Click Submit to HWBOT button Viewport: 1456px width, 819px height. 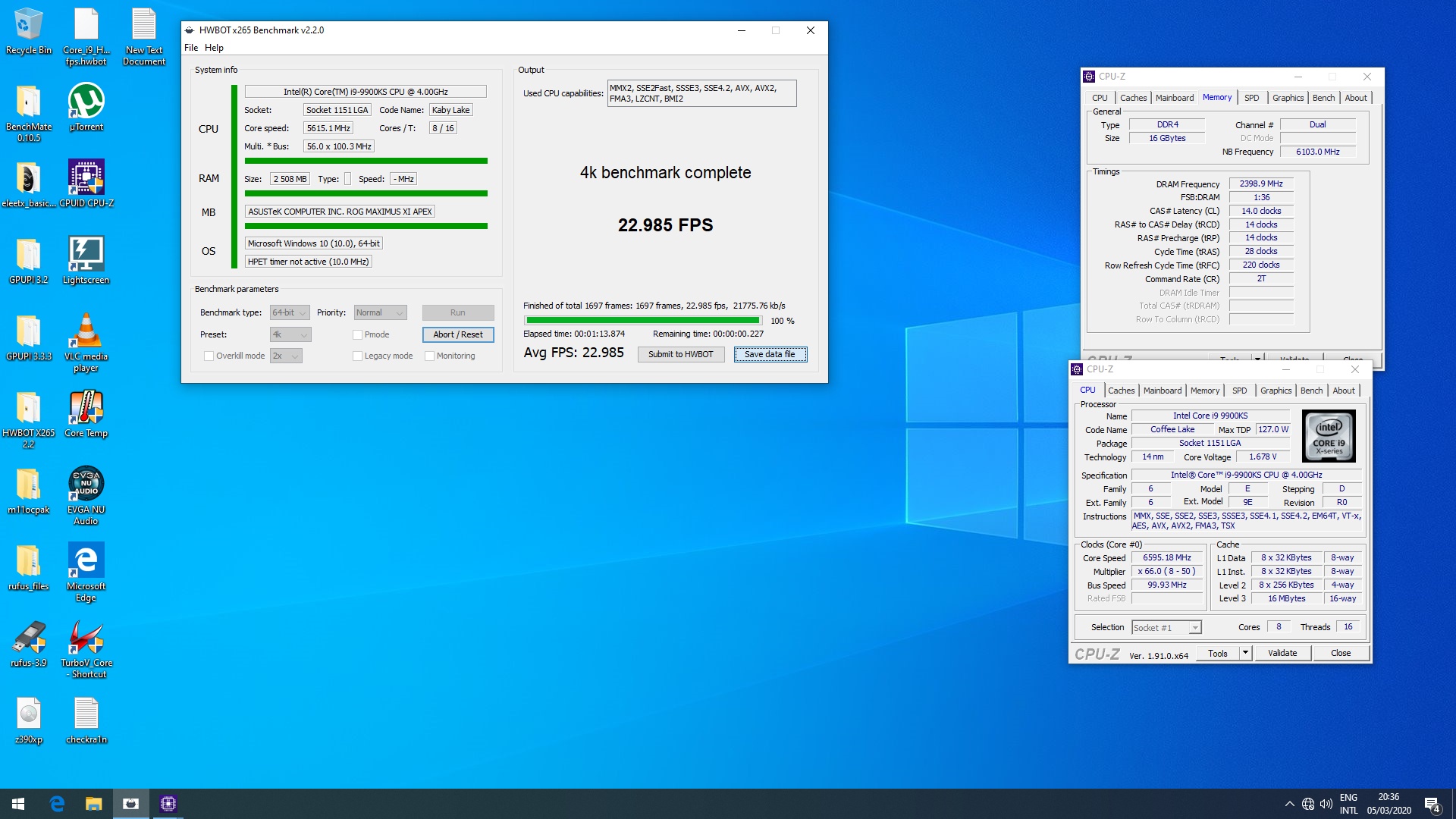point(680,354)
